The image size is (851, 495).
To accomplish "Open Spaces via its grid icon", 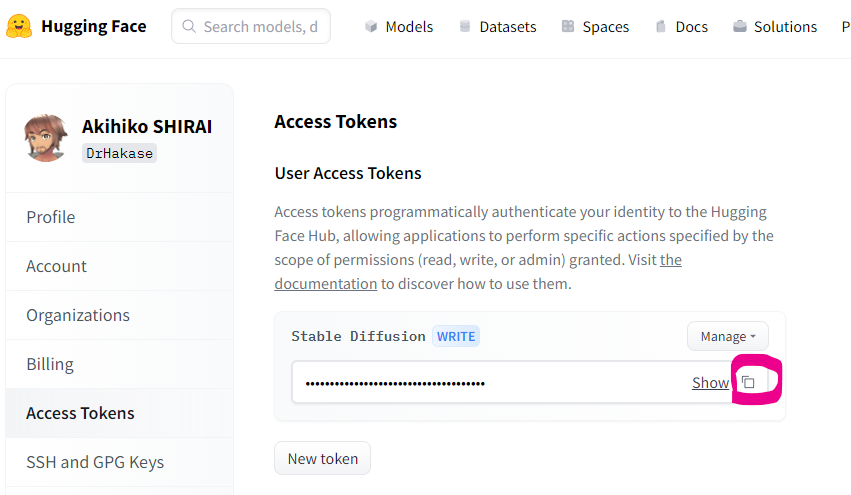I will coord(568,27).
